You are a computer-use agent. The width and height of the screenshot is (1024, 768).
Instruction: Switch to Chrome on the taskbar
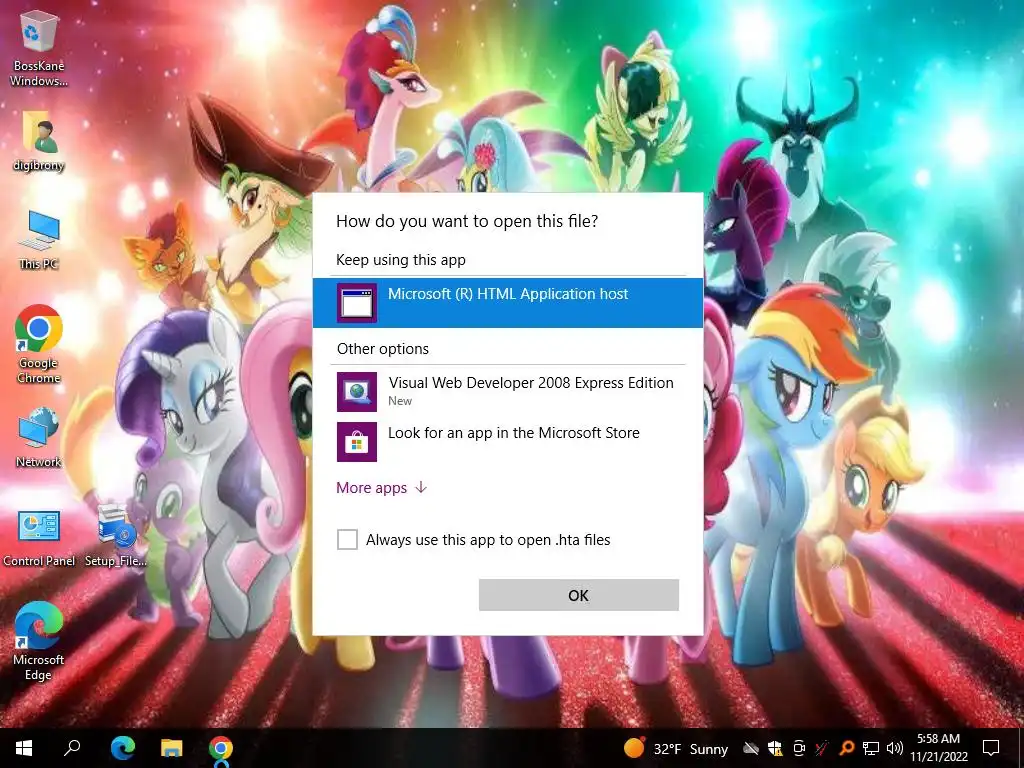[221, 748]
